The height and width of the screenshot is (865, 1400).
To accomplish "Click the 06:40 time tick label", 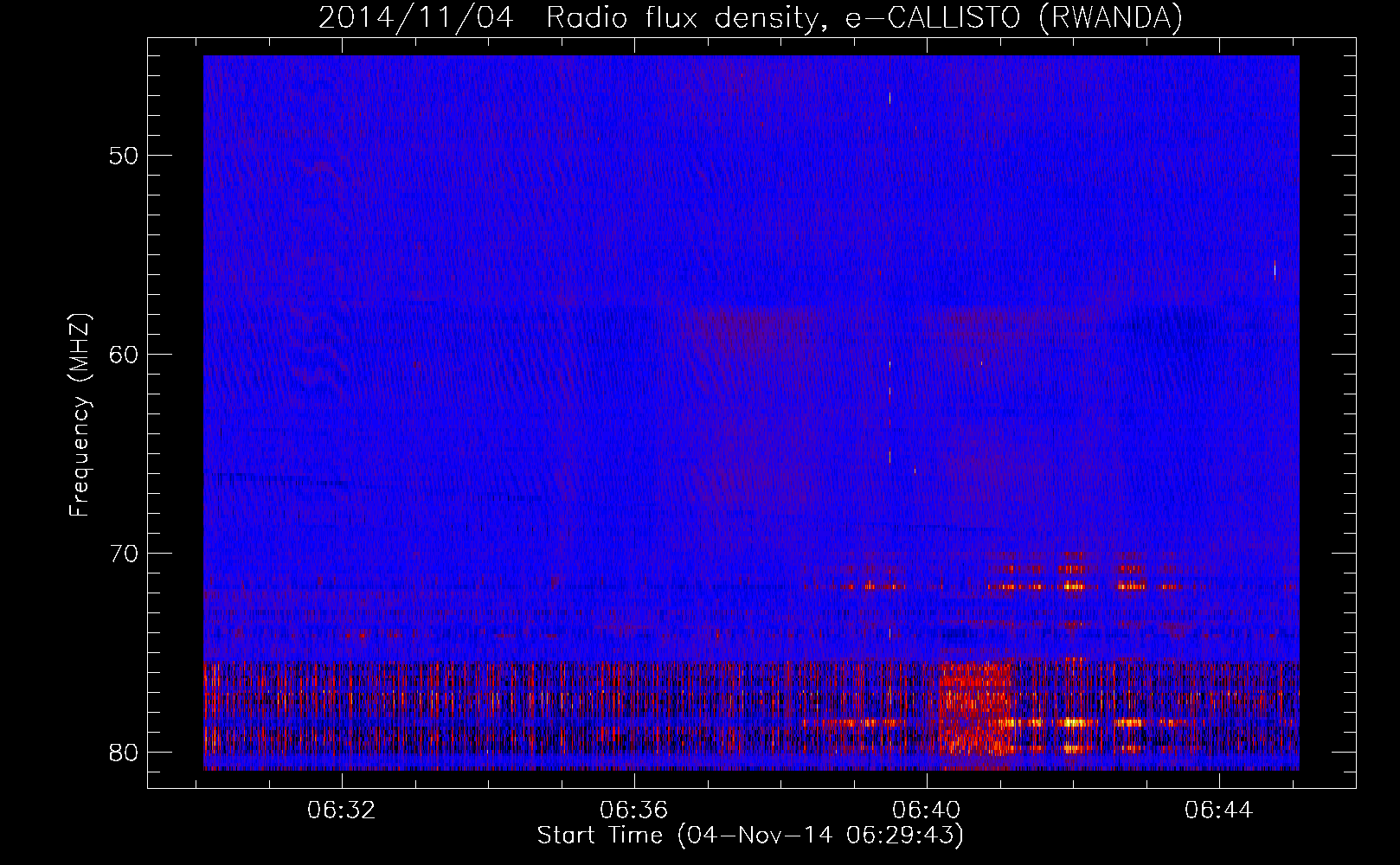I will tap(927, 811).
